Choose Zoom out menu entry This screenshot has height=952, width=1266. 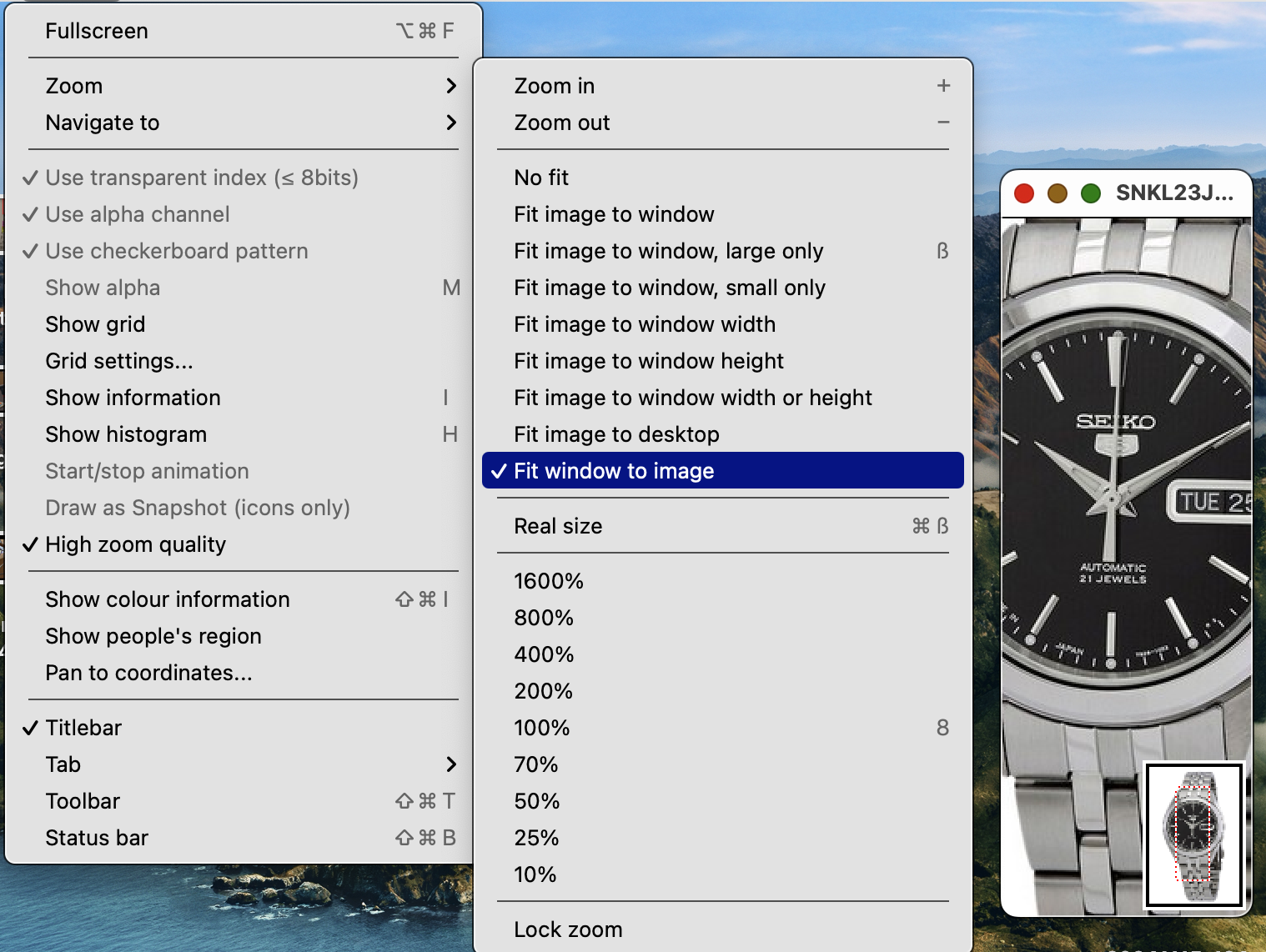pyautogui.click(x=562, y=123)
